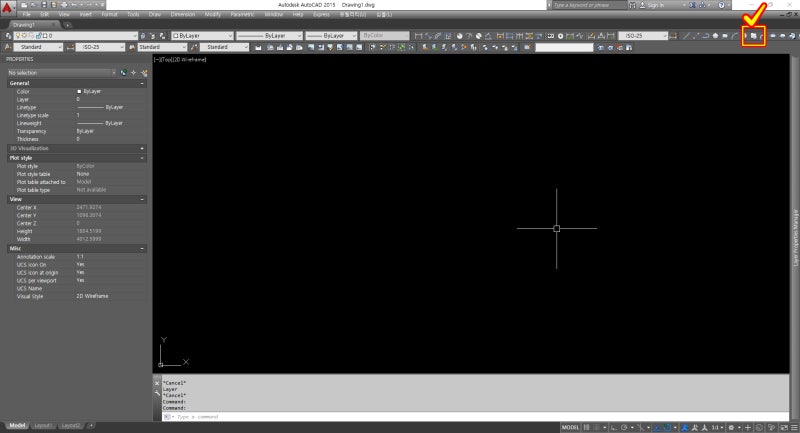The image size is (800, 433).
Task: Collapse the Plot style section
Action: click(142, 158)
